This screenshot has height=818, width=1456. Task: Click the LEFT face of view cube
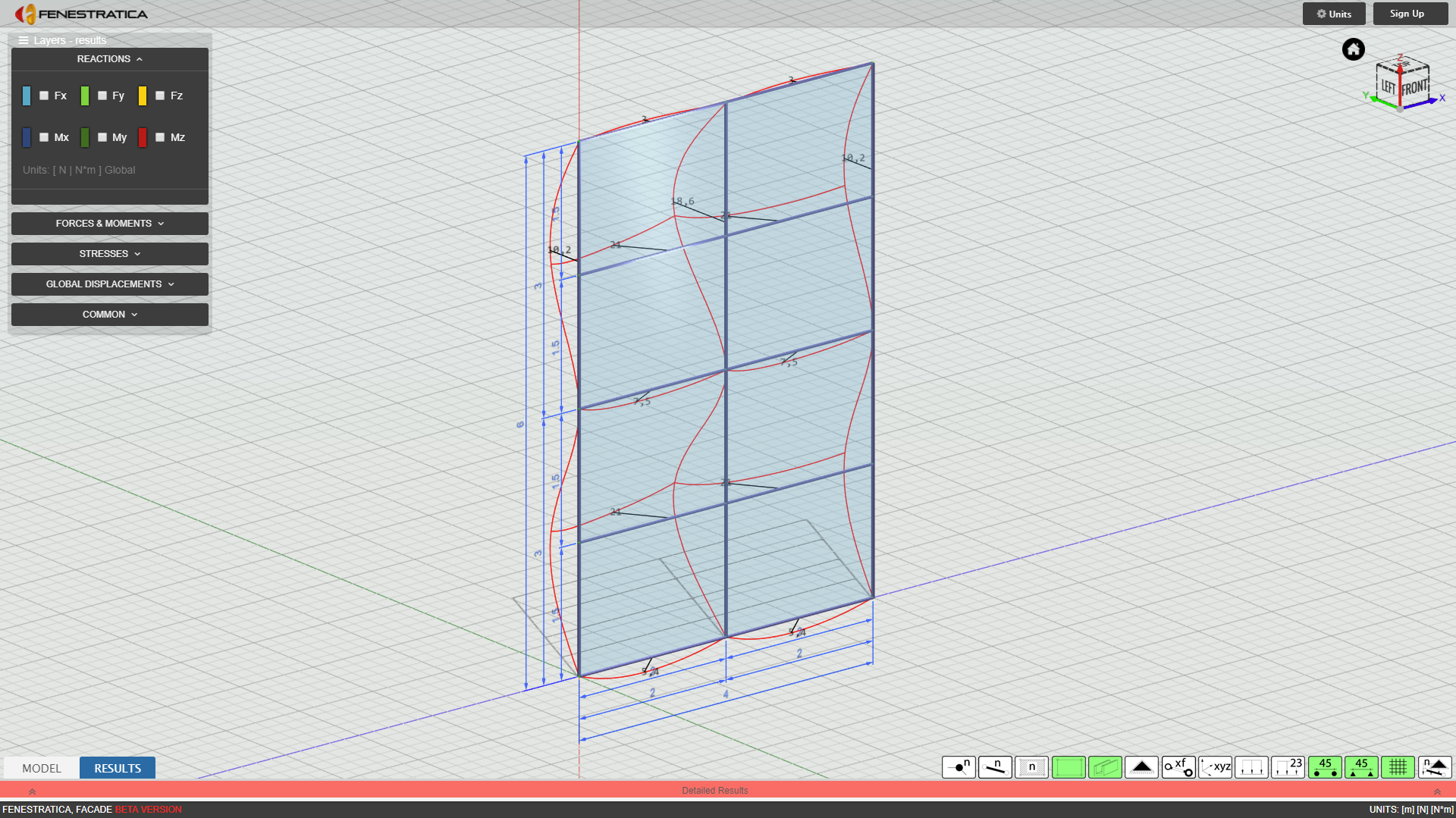pos(1388,86)
